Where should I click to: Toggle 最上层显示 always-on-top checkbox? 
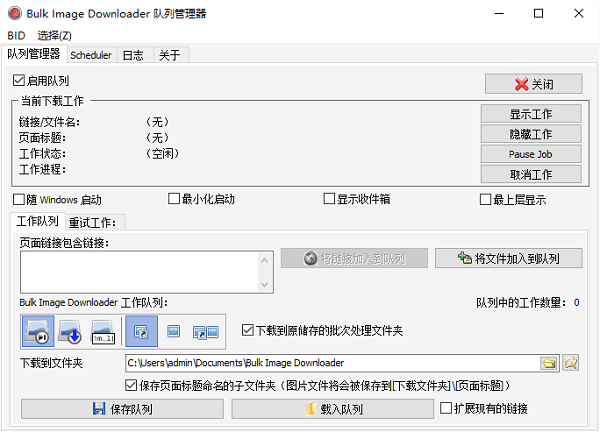click(x=487, y=199)
